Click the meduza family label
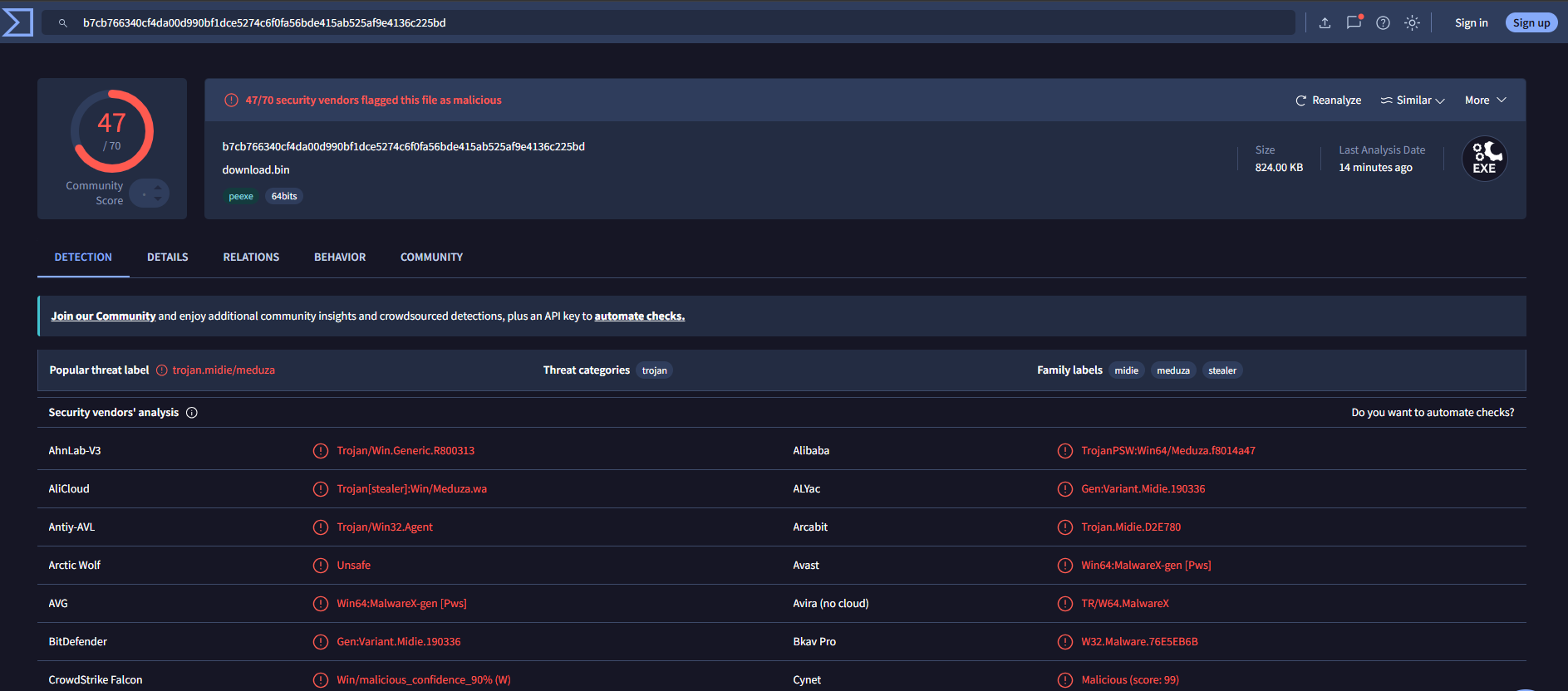This screenshot has width=1568, height=691. click(x=1173, y=370)
